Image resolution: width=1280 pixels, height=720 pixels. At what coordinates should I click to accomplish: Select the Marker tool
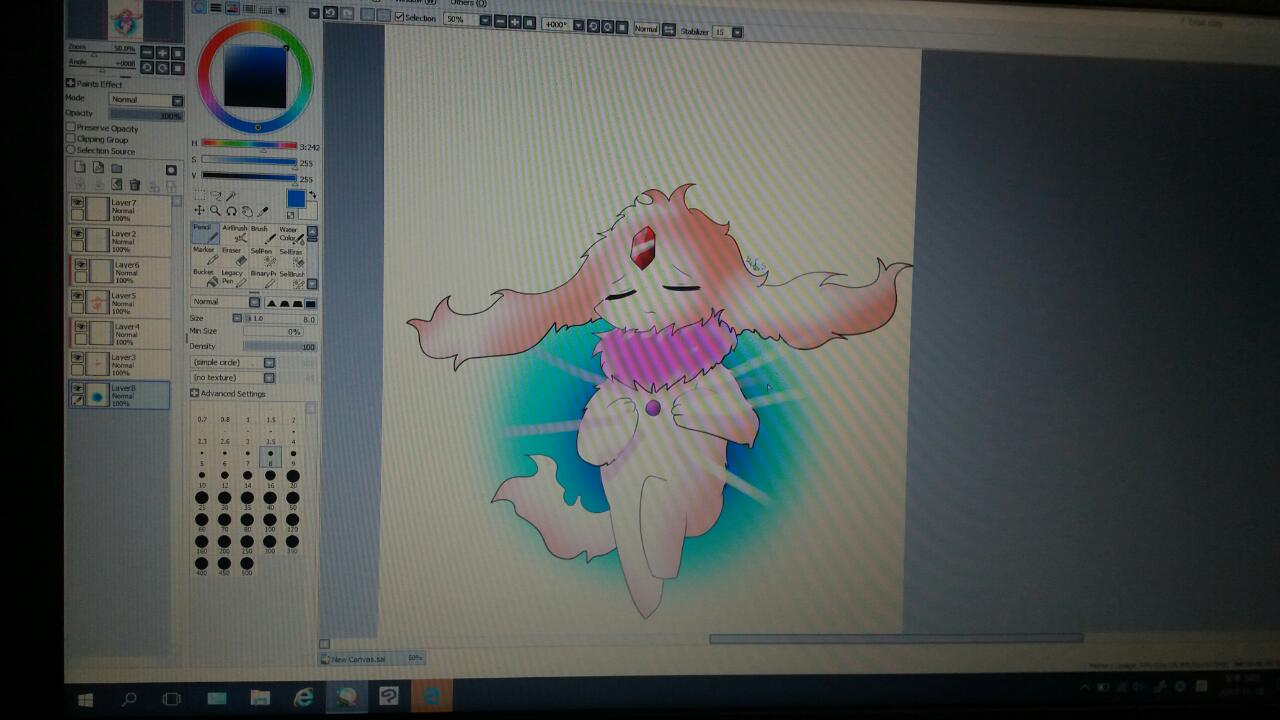pos(204,256)
